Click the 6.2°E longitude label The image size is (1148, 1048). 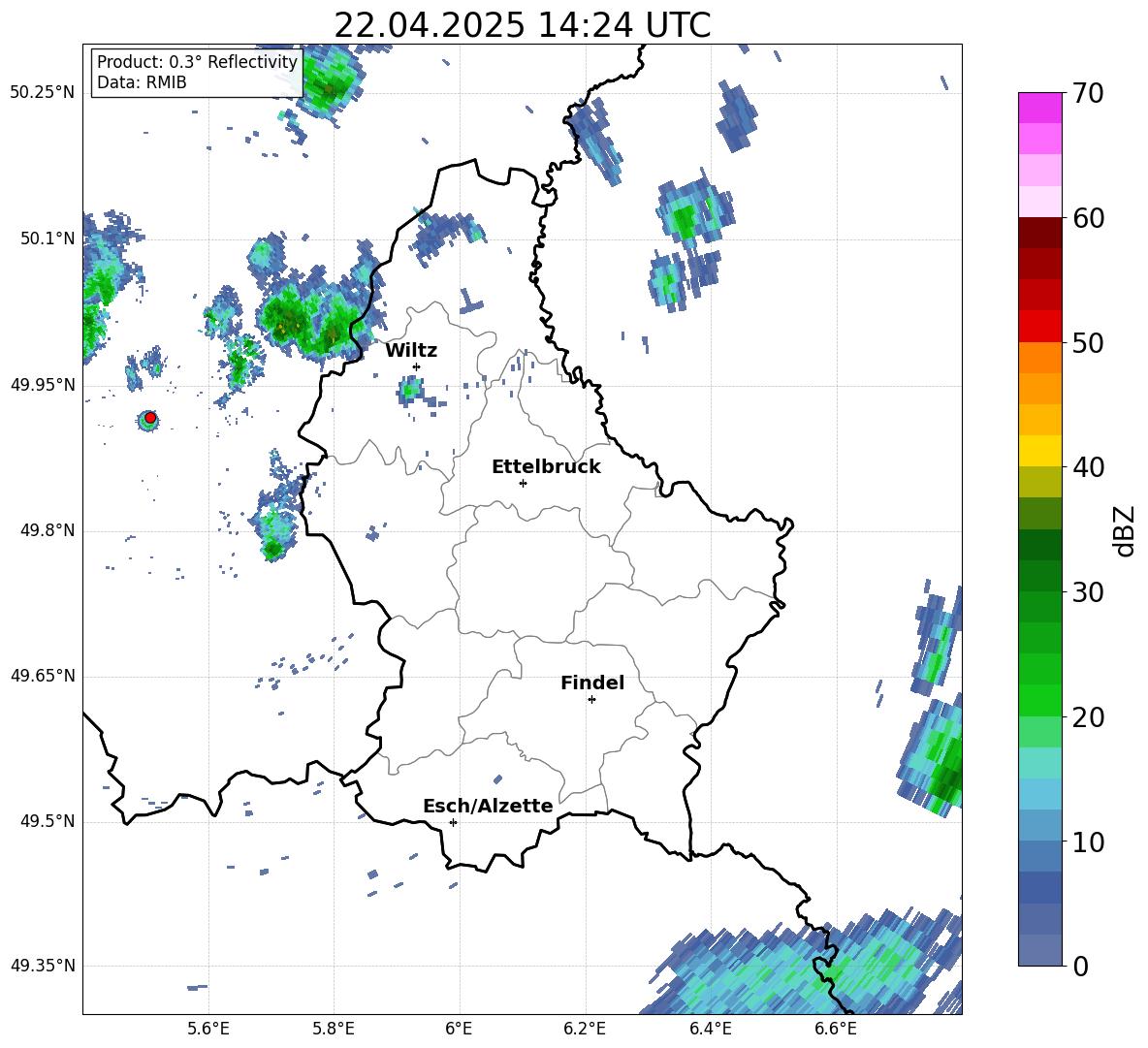tap(585, 1030)
